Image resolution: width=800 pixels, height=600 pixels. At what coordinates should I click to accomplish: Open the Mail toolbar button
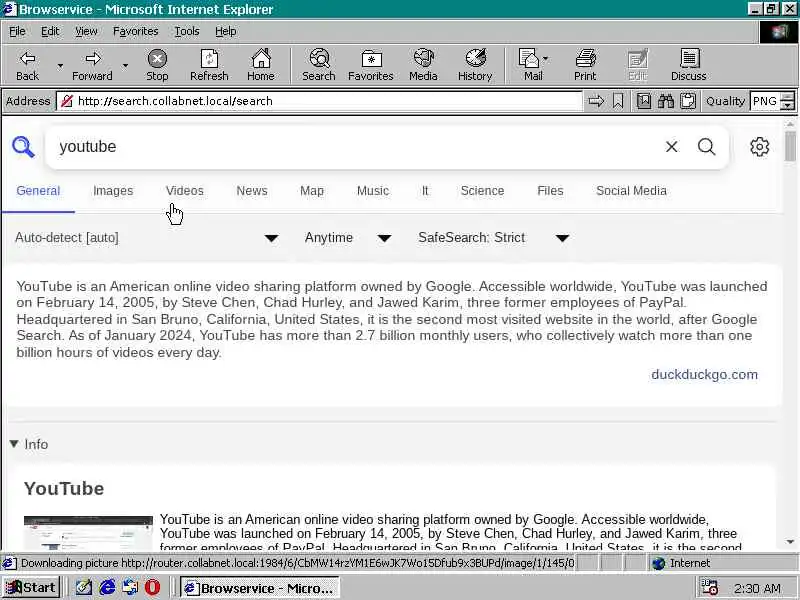tap(533, 65)
